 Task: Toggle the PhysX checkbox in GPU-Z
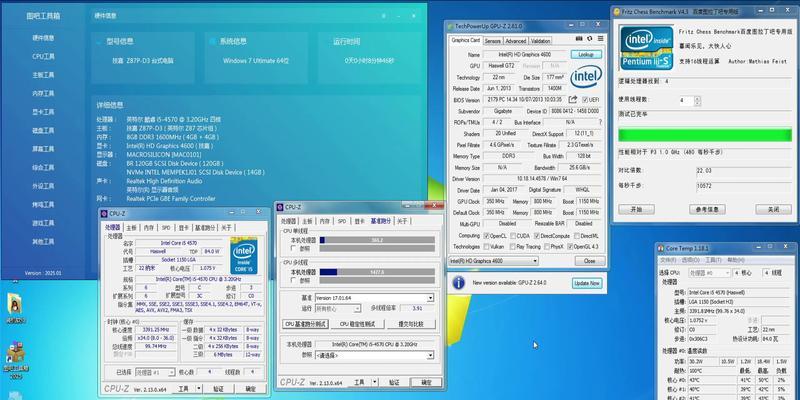546,247
